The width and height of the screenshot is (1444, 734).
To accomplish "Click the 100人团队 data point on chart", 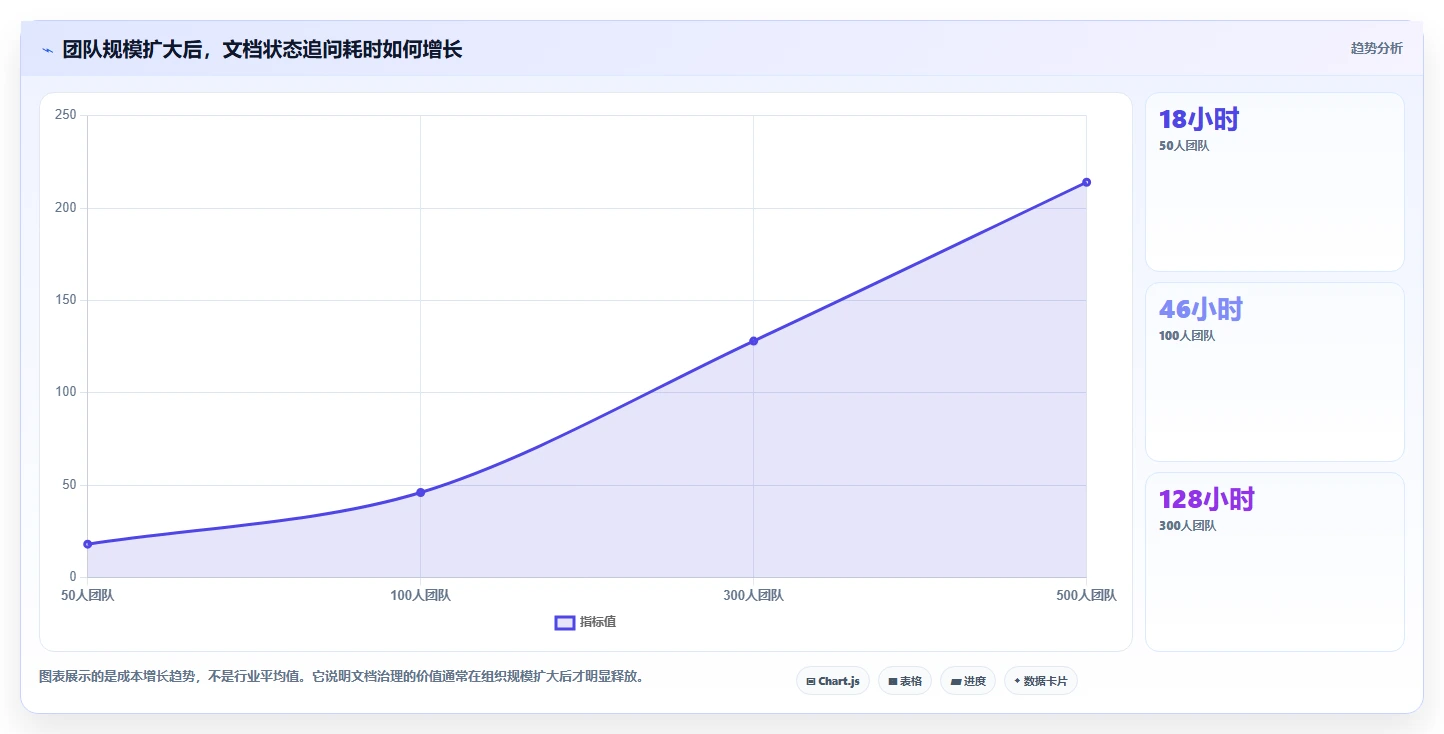I will pos(420,492).
